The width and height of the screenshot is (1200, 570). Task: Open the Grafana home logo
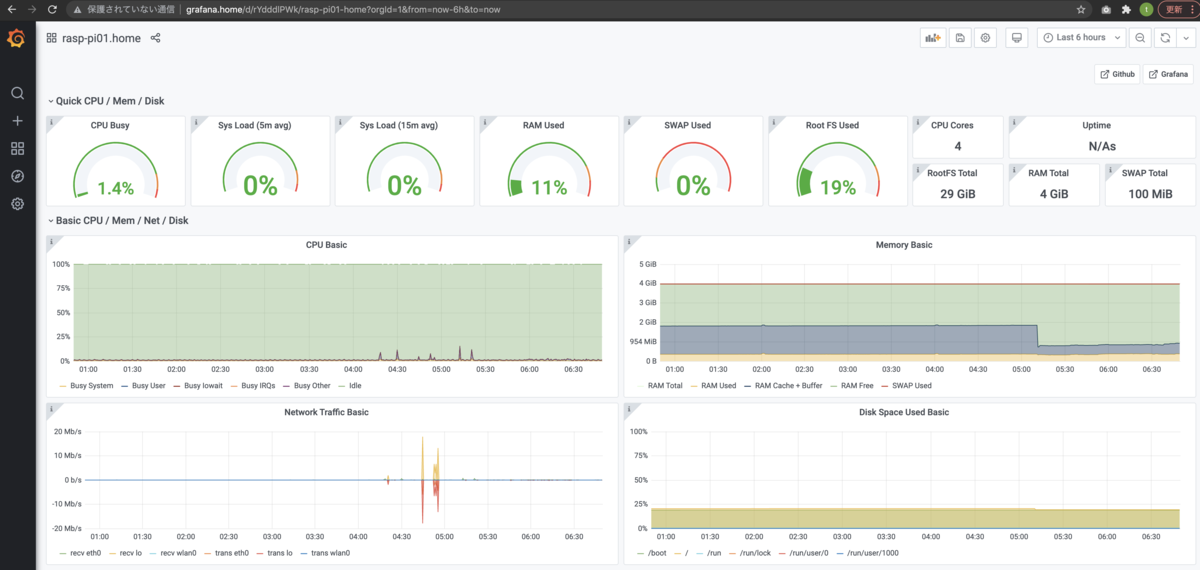[17, 38]
